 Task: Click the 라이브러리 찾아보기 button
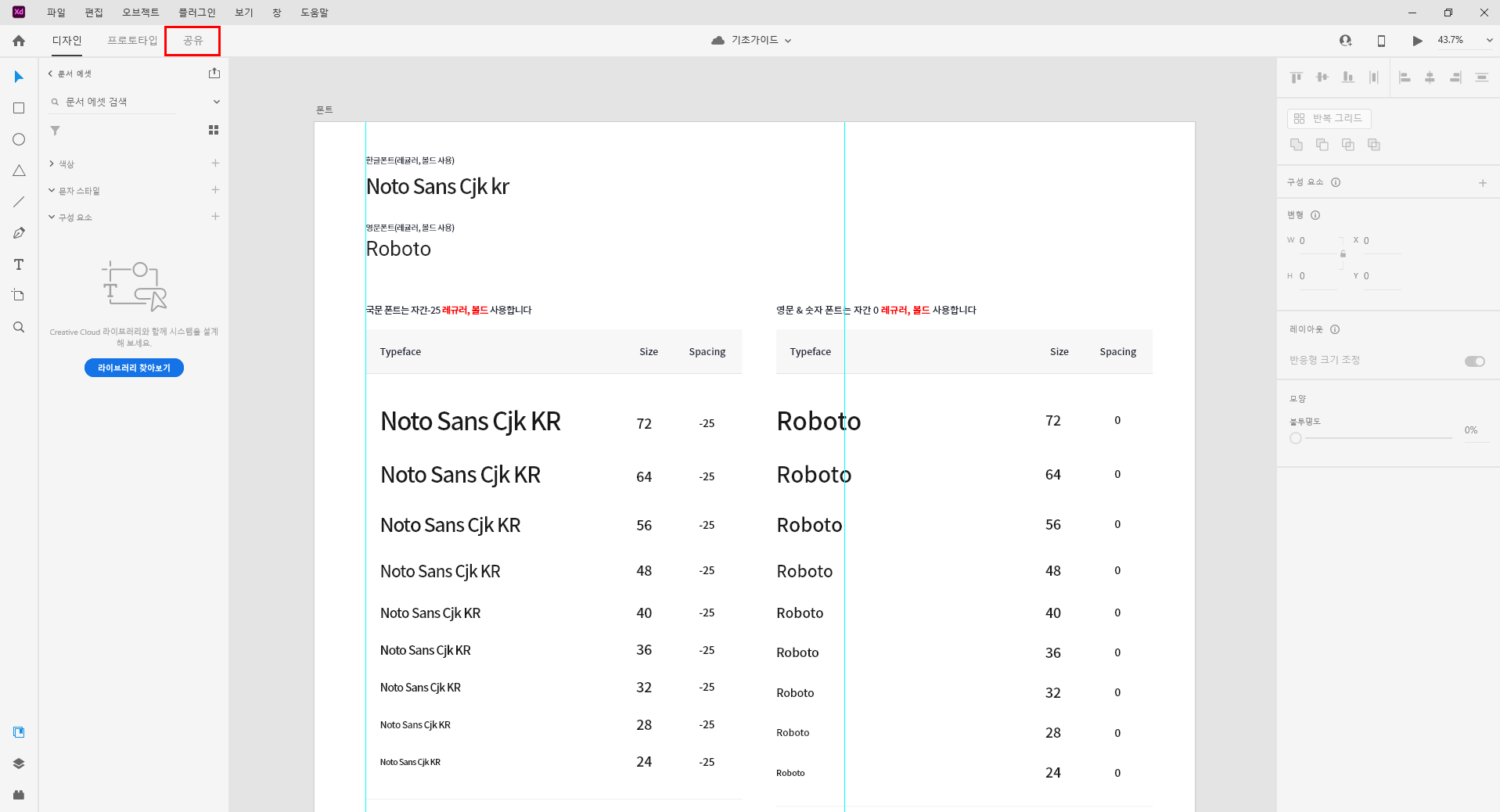pyautogui.click(x=134, y=368)
